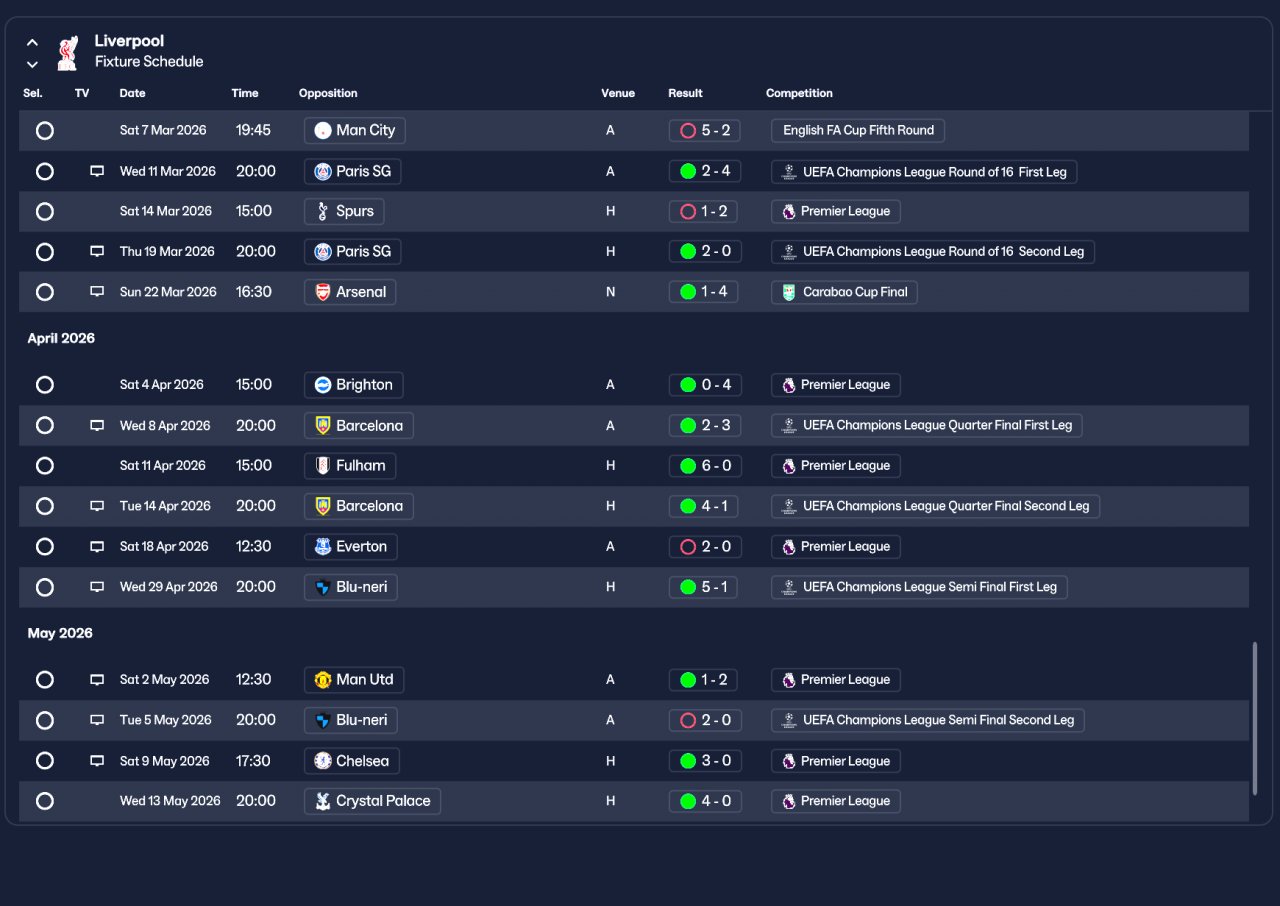The height and width of the screenshot is (906, 1280).
Task: Click Blu-neri badge on Tue 5 May row
Action: coord(322,720)
